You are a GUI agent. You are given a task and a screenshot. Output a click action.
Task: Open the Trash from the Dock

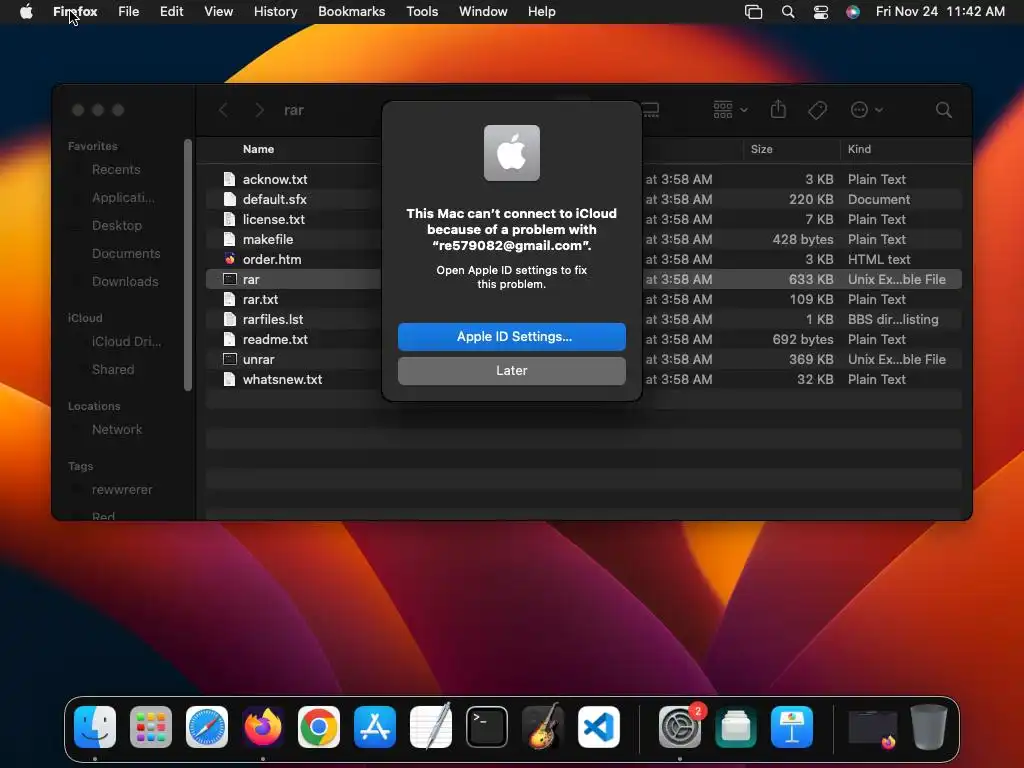click(929, 727)
